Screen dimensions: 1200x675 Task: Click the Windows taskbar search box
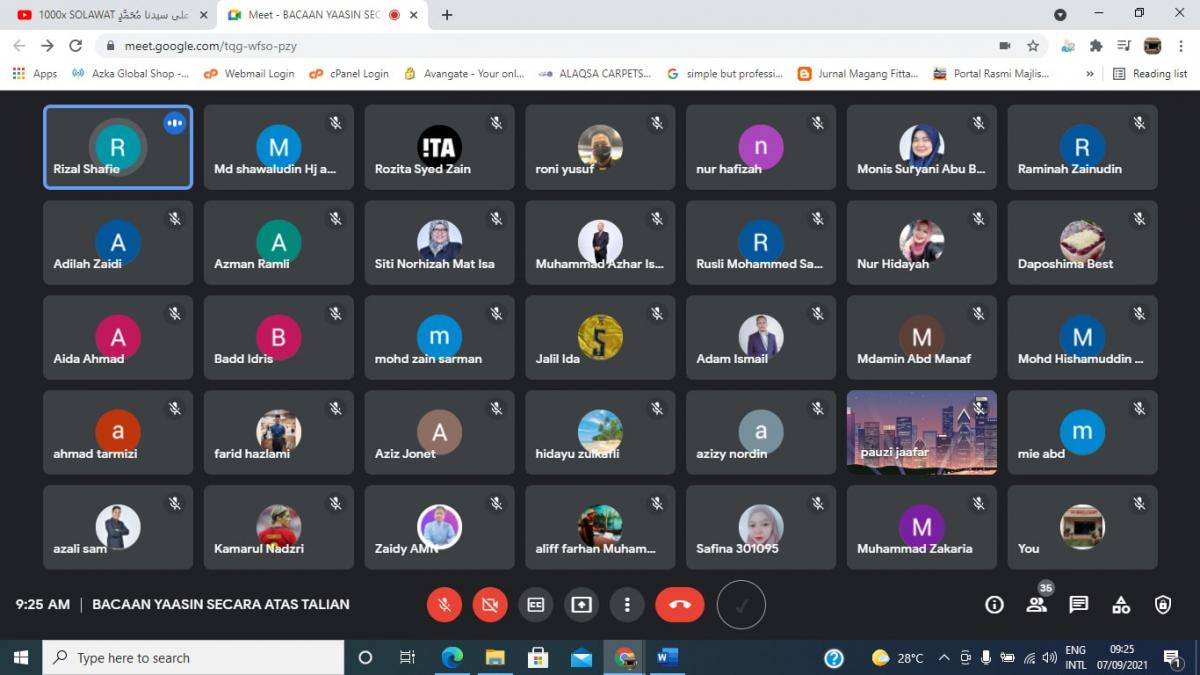[193, 657]
